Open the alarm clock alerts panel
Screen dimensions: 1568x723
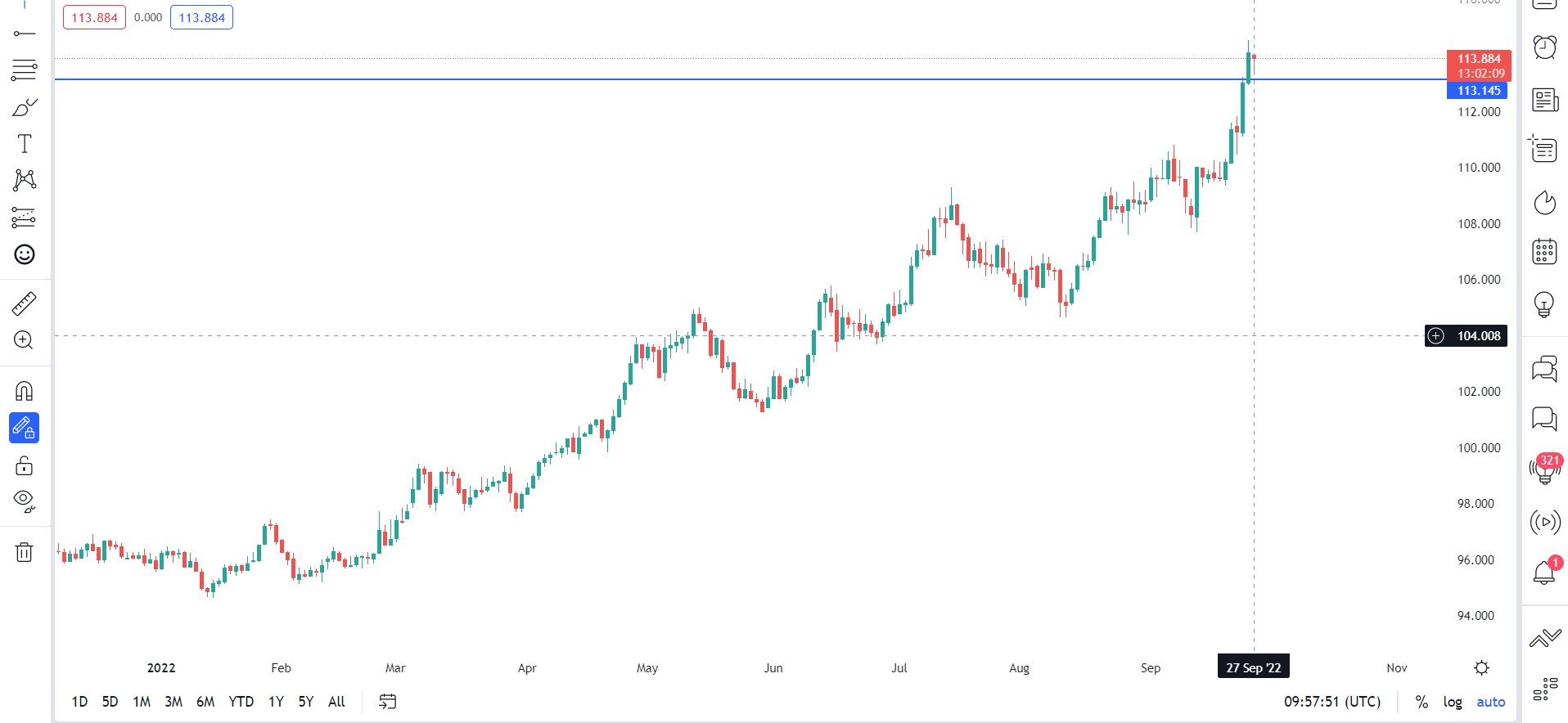coord(1544,47)
